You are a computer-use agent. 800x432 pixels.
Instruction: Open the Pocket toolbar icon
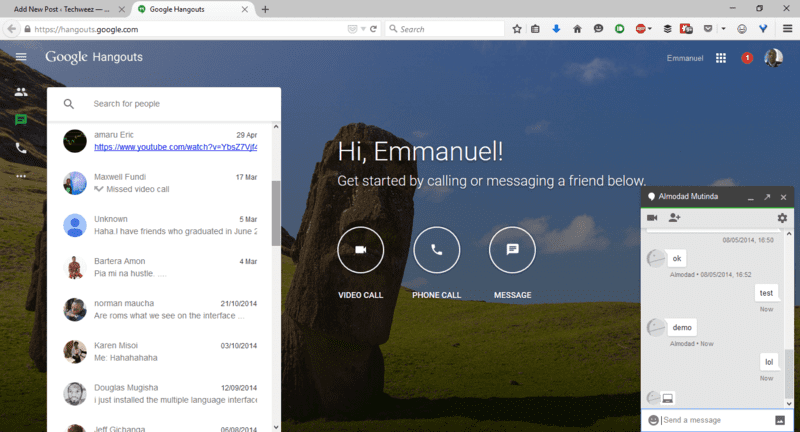708,29
